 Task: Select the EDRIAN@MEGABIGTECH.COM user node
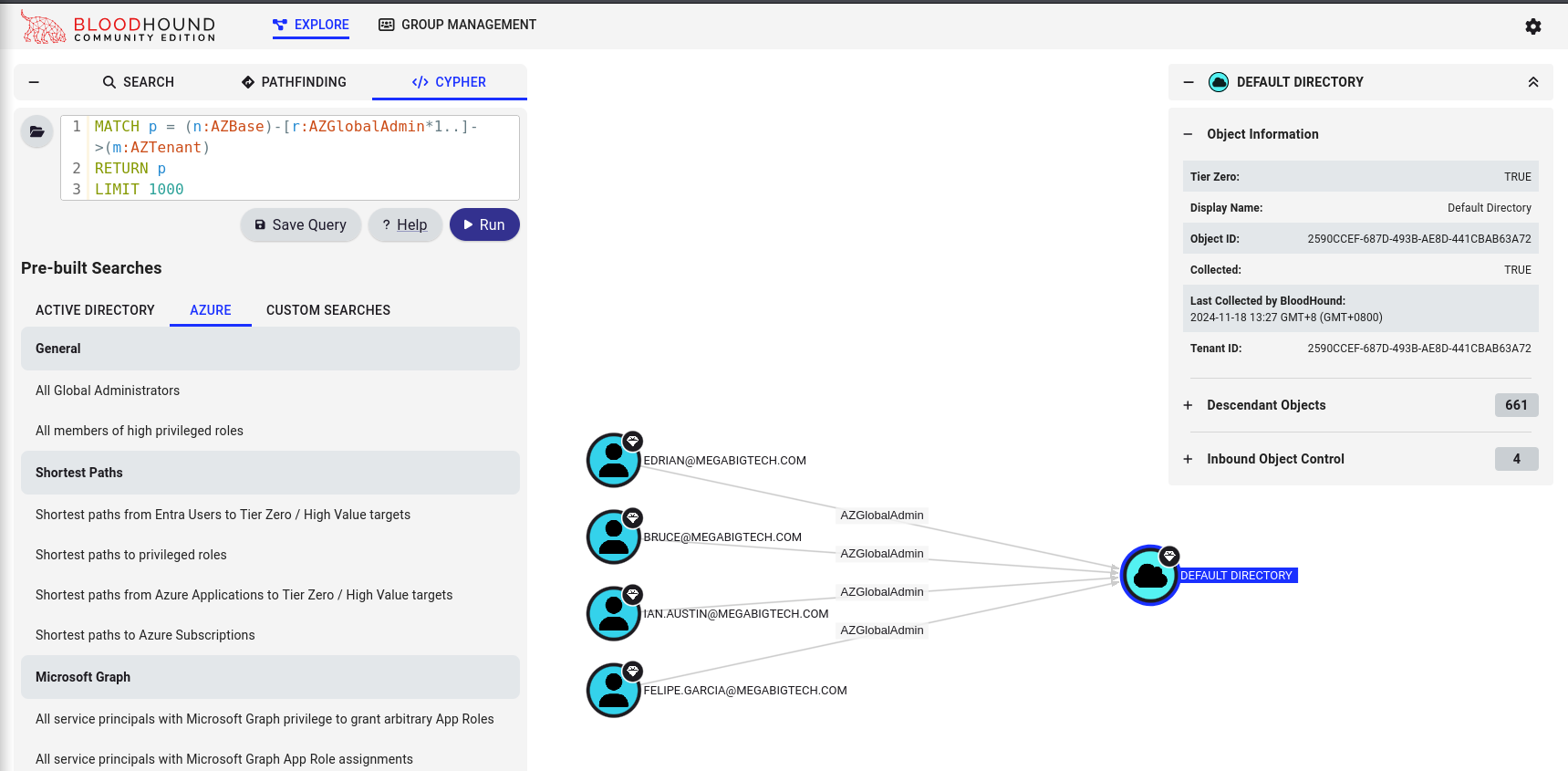[613, 461]
